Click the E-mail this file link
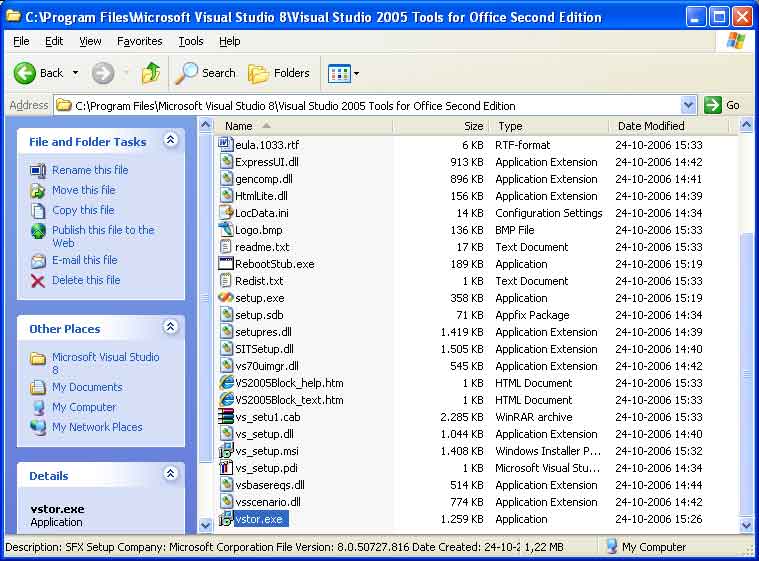This screenshot has width=759, height=561. (85, 260)
